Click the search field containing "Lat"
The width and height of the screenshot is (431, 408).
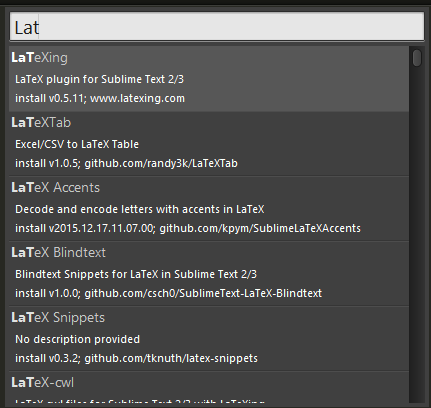coord(217,27)
